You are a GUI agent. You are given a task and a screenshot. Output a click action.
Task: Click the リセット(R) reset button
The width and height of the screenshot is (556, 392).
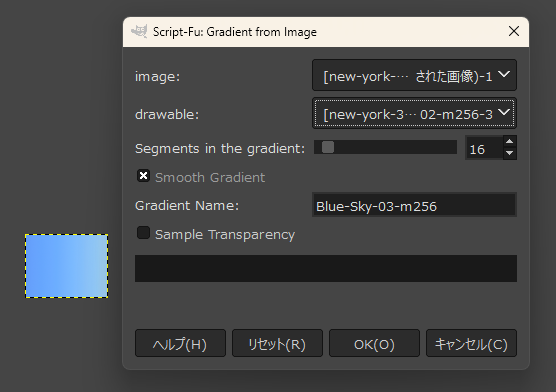pyautogui.click(x=277, y=343)
